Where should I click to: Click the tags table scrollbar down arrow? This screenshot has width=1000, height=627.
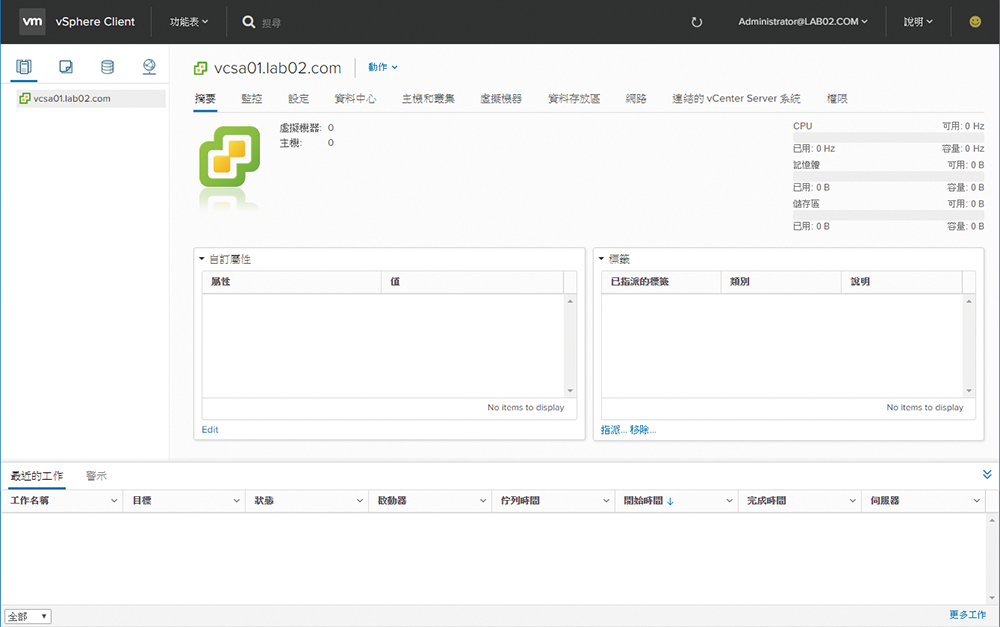(x=969, y=390)
